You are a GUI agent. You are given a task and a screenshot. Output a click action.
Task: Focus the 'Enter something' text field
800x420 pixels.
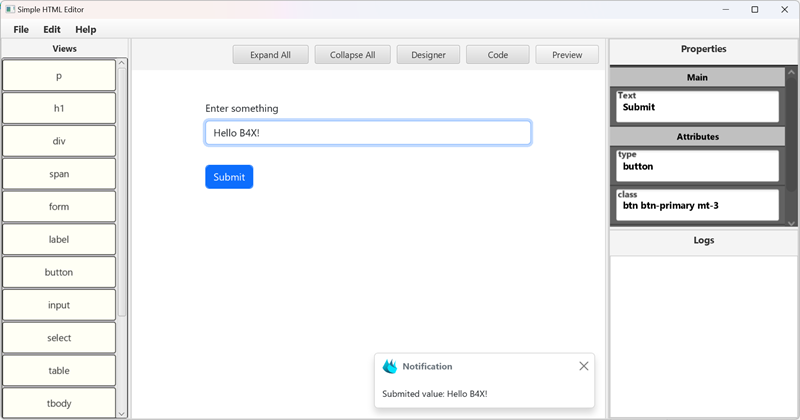(x=368, y=133)
